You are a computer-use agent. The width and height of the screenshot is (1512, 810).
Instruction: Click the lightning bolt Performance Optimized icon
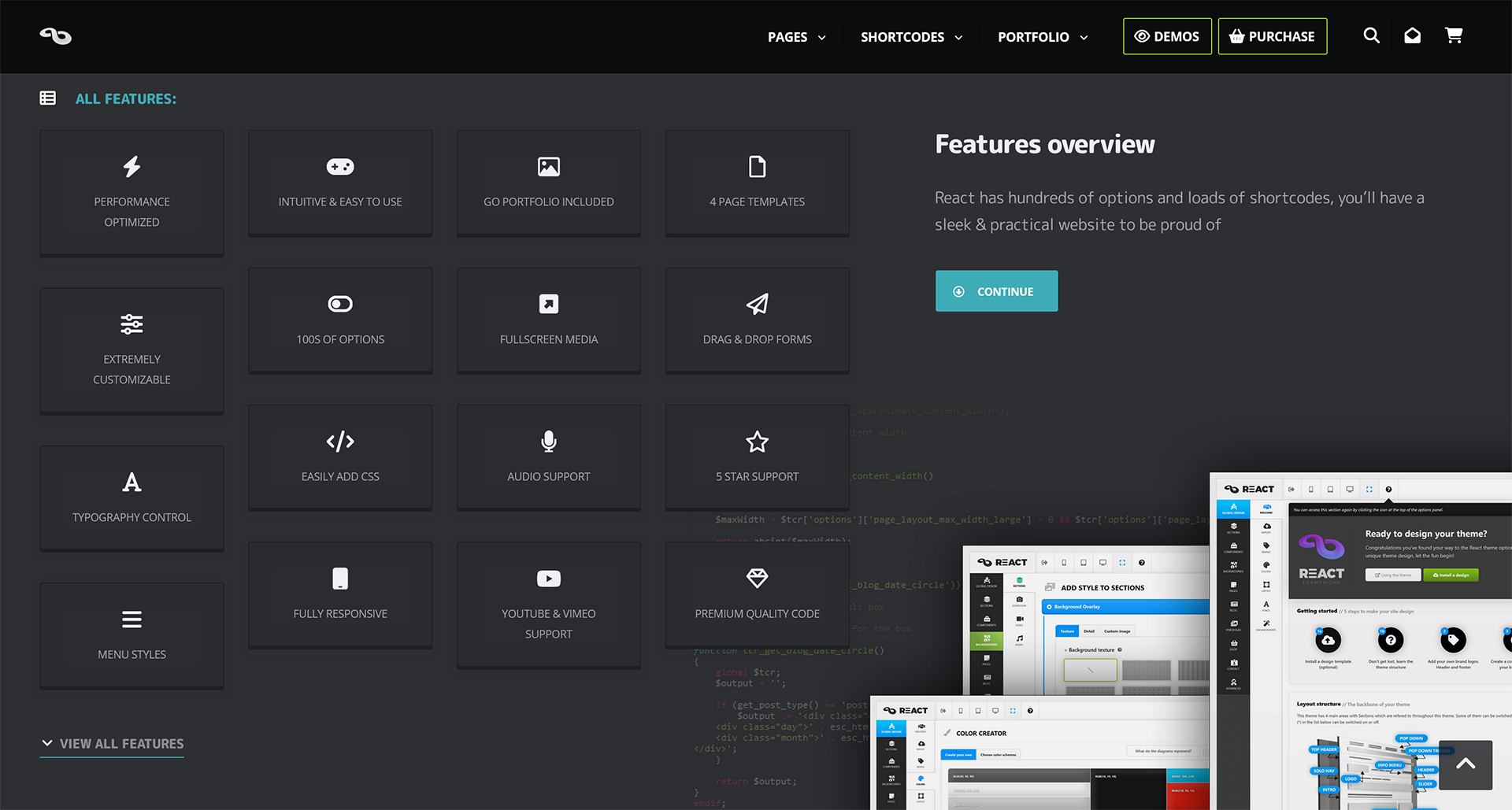(x=132, y=167)
